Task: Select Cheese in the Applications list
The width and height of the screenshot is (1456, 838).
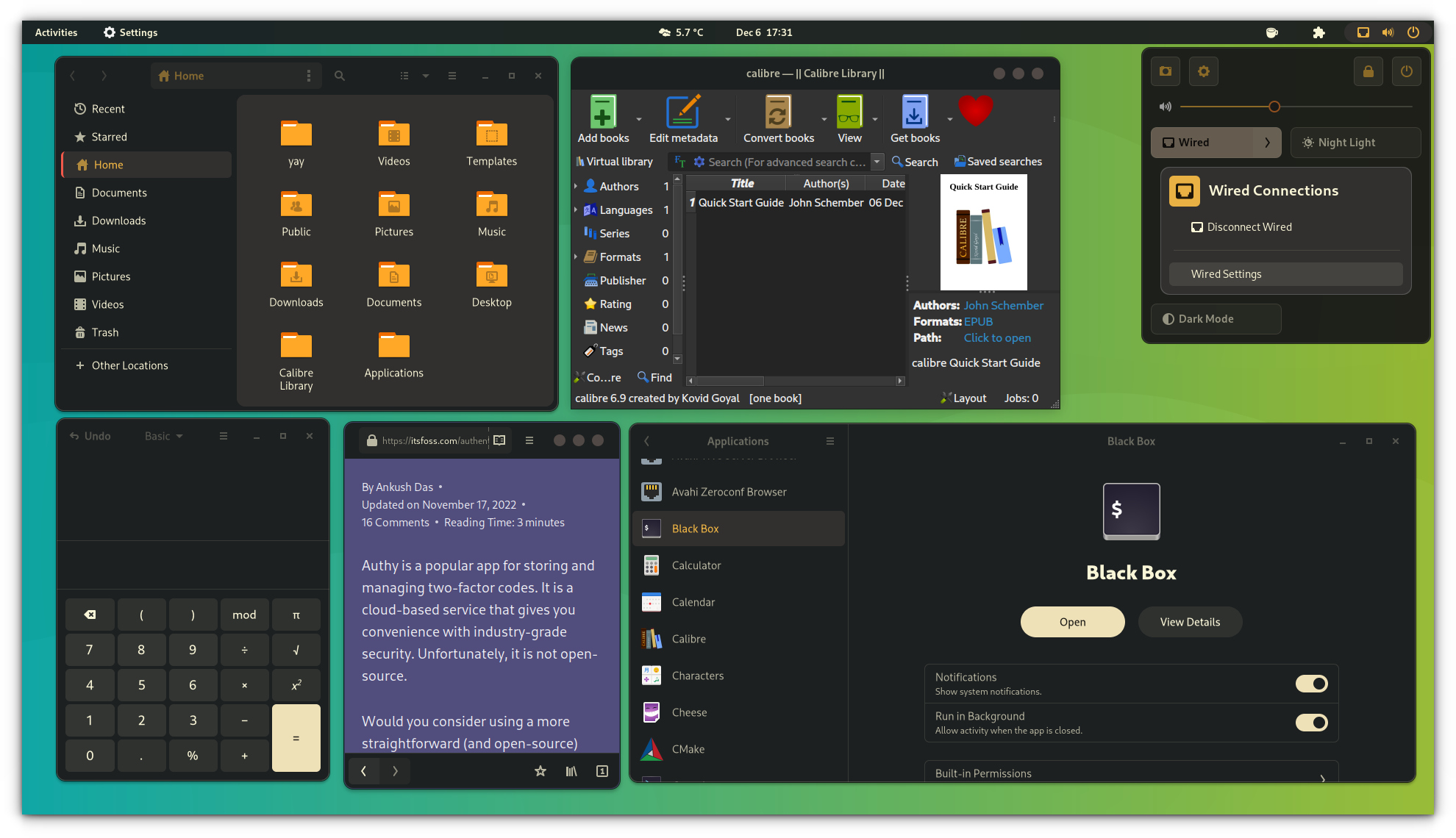Action: pyautogui.click(x=738, y=712)
